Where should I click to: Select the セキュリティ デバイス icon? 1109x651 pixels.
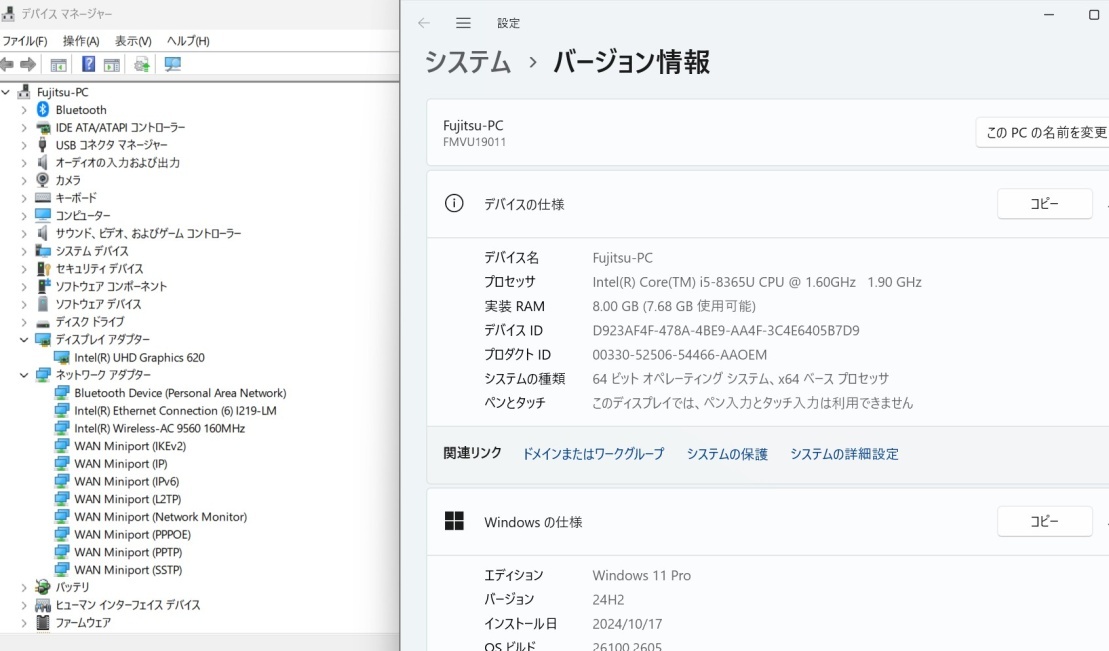43,268
